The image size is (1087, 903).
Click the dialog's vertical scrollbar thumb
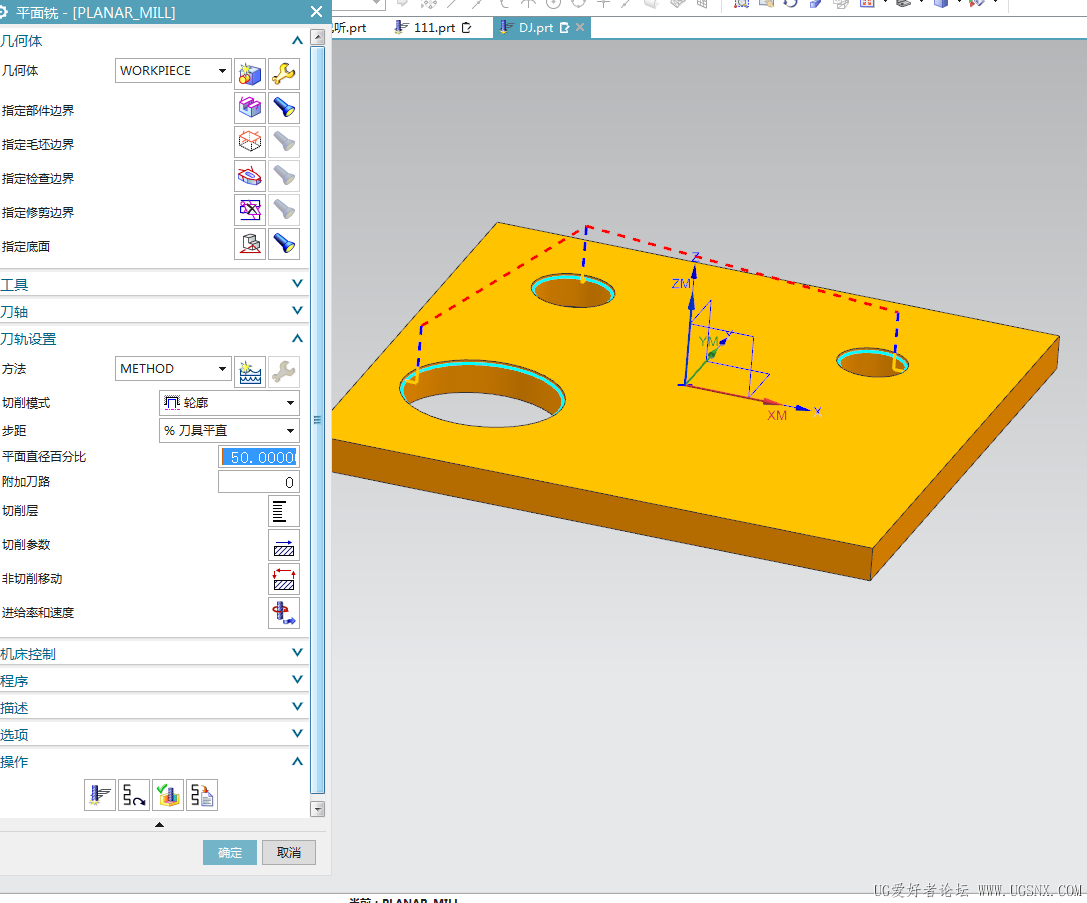point(318,419)
